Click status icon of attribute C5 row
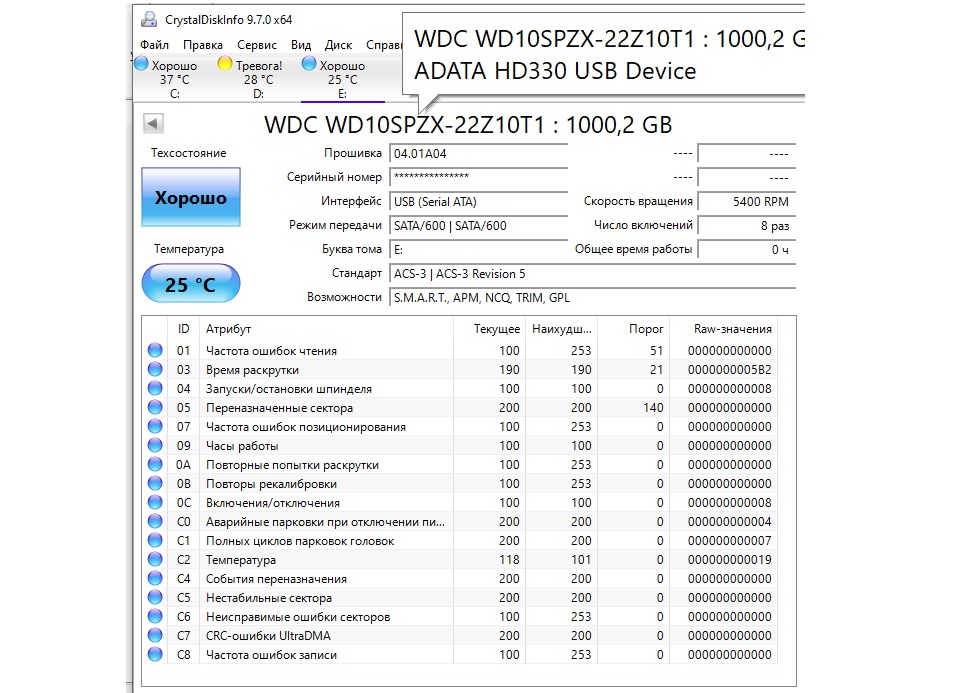Image resolution: width=980 pixels, height=693 pixels. point(155,597)
